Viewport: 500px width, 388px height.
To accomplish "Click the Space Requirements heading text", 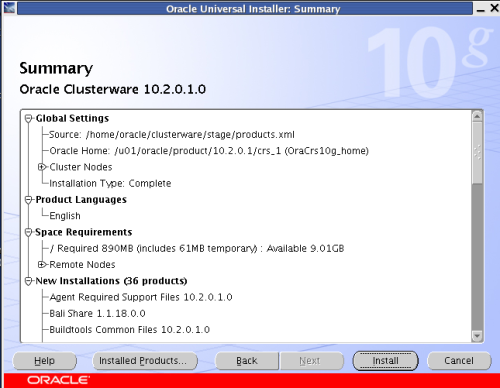I will [x=84, y=232].
